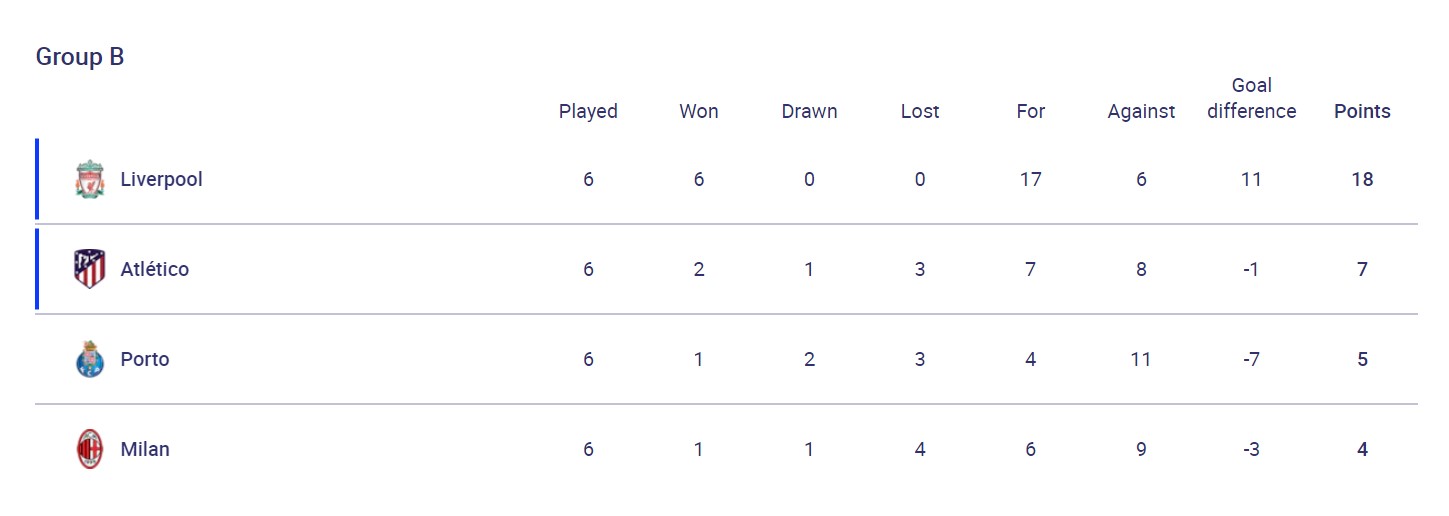This screenshot has width=1449, height=516.
Task: Click the Group B heading
Action: click(x=80, y=57)
